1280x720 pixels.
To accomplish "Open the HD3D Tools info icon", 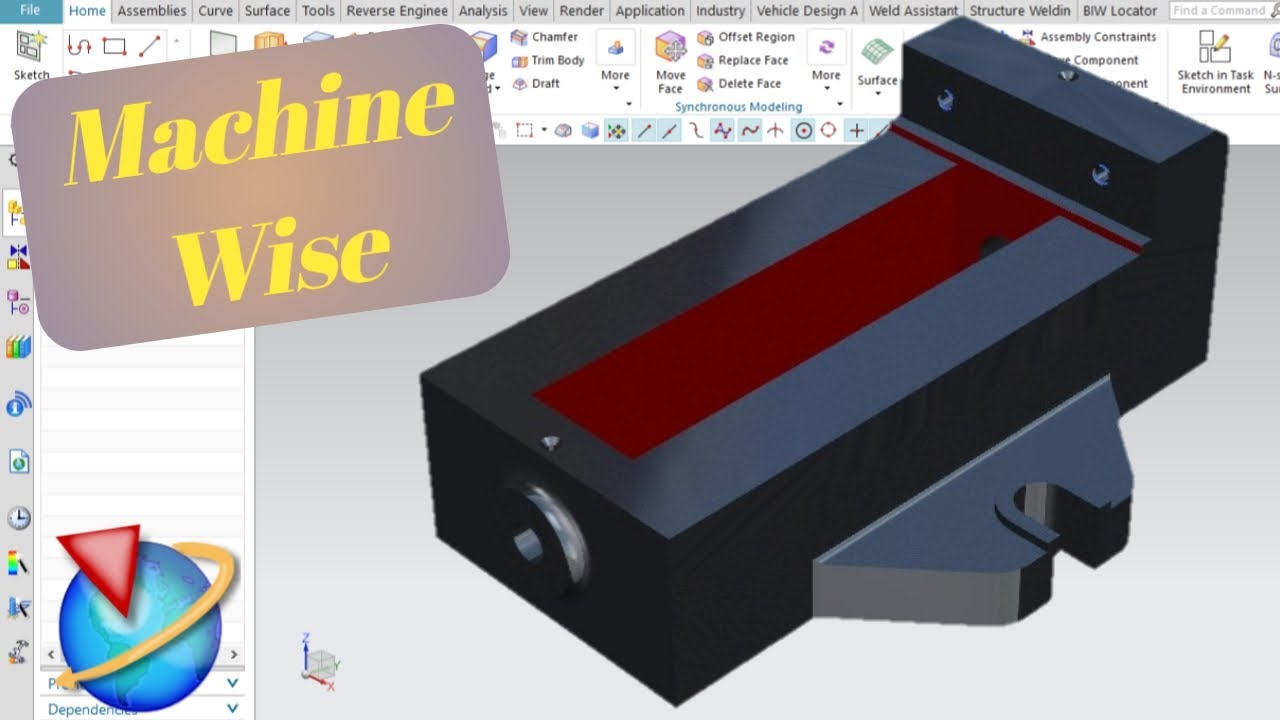I will pos(18,405).
